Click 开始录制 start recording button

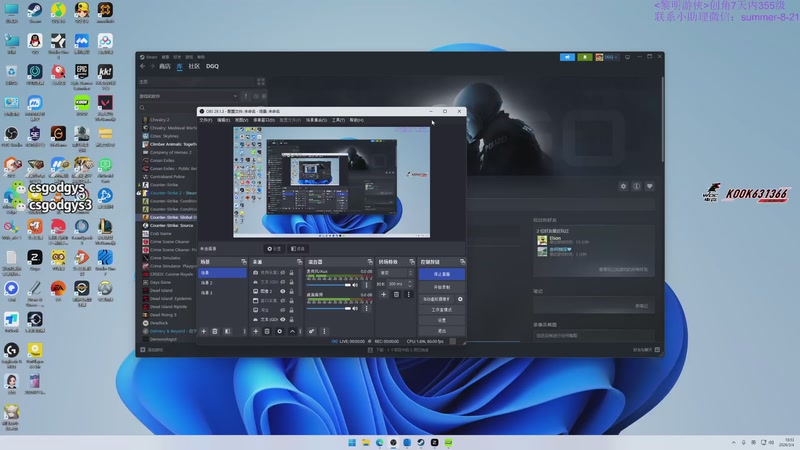click(x=441, y=287)
